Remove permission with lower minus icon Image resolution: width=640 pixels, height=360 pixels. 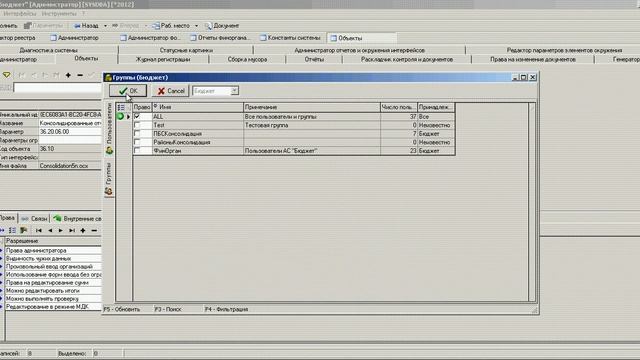(94, 231)
